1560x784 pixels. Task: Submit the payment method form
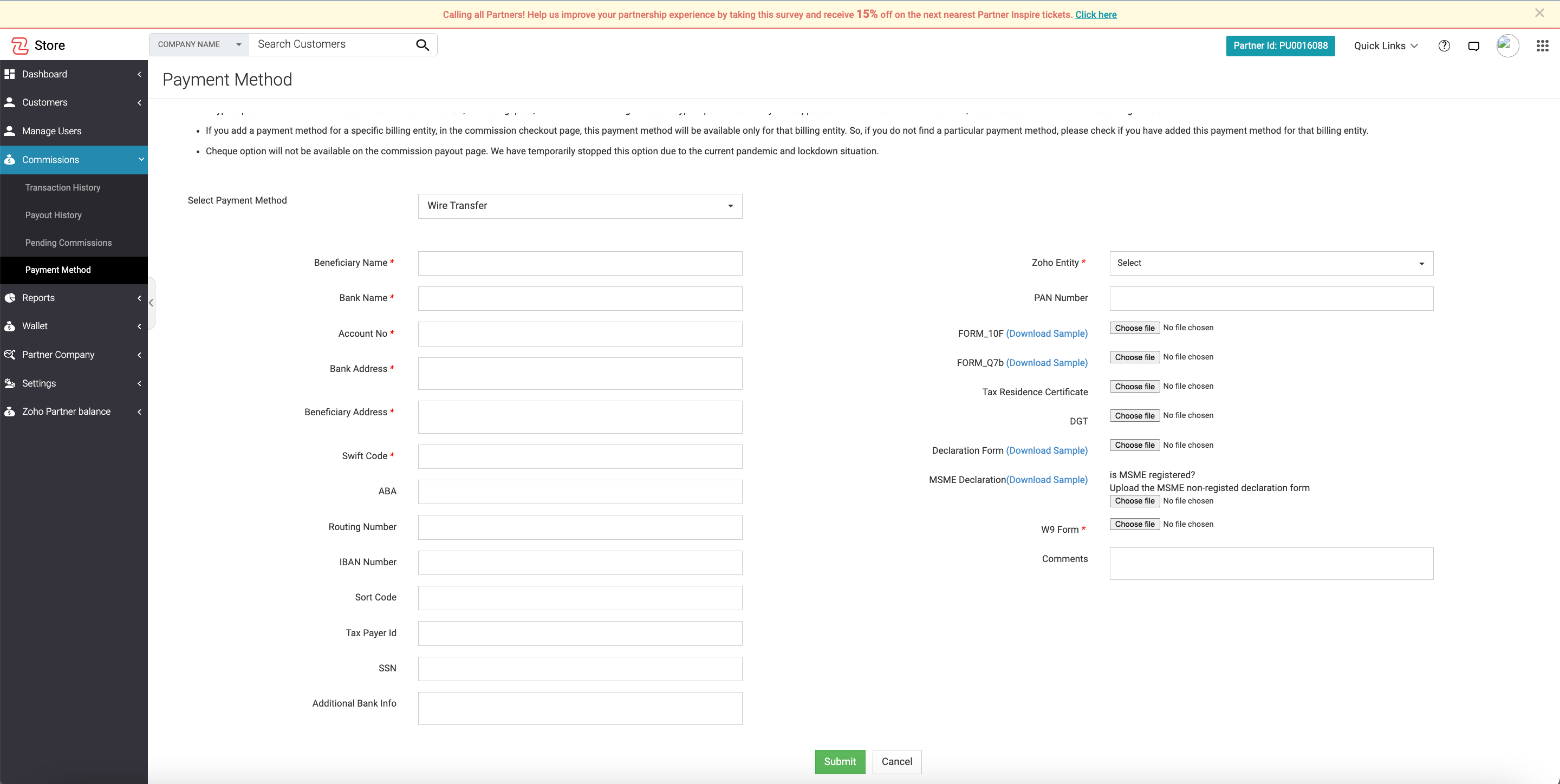(x=840, y=762)
